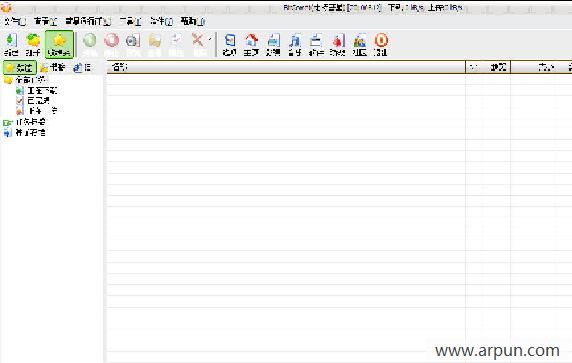Open the last menu bar item Help
The height and width of the screenshot is (363, 572).
click(193, 22)
